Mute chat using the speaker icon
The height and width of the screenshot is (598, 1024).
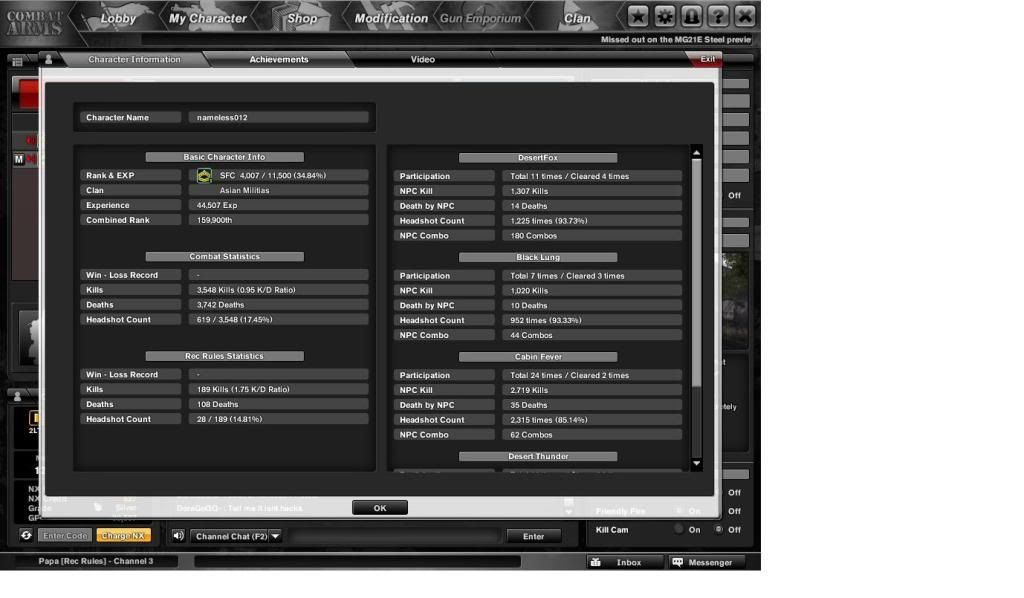[178, 536]
